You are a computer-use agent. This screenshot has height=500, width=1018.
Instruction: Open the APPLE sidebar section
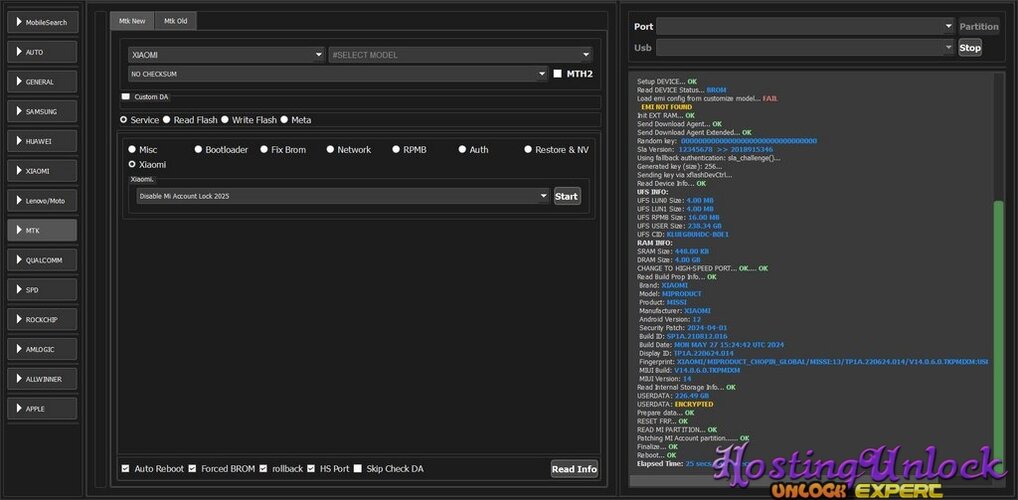pyautogui.click(x=42, y=408)
